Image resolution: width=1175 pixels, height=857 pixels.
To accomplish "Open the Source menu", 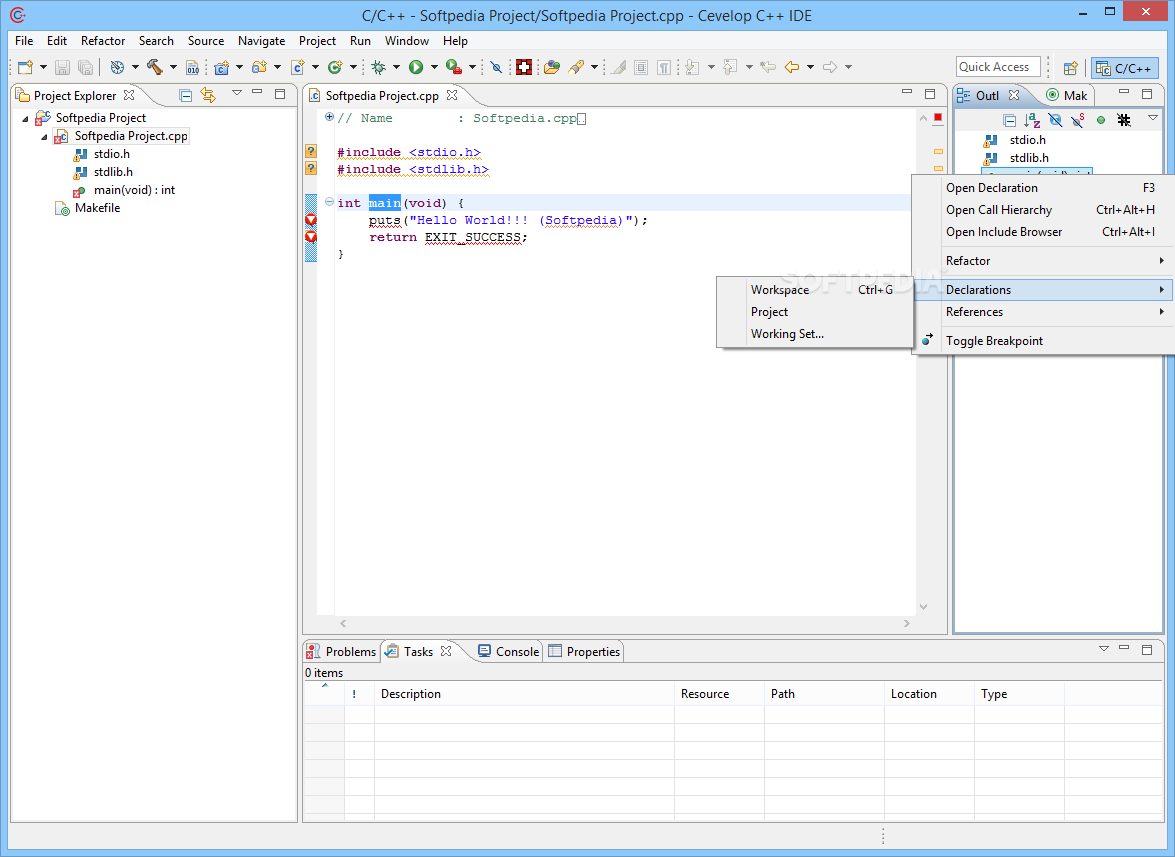I will coord(206,40).
